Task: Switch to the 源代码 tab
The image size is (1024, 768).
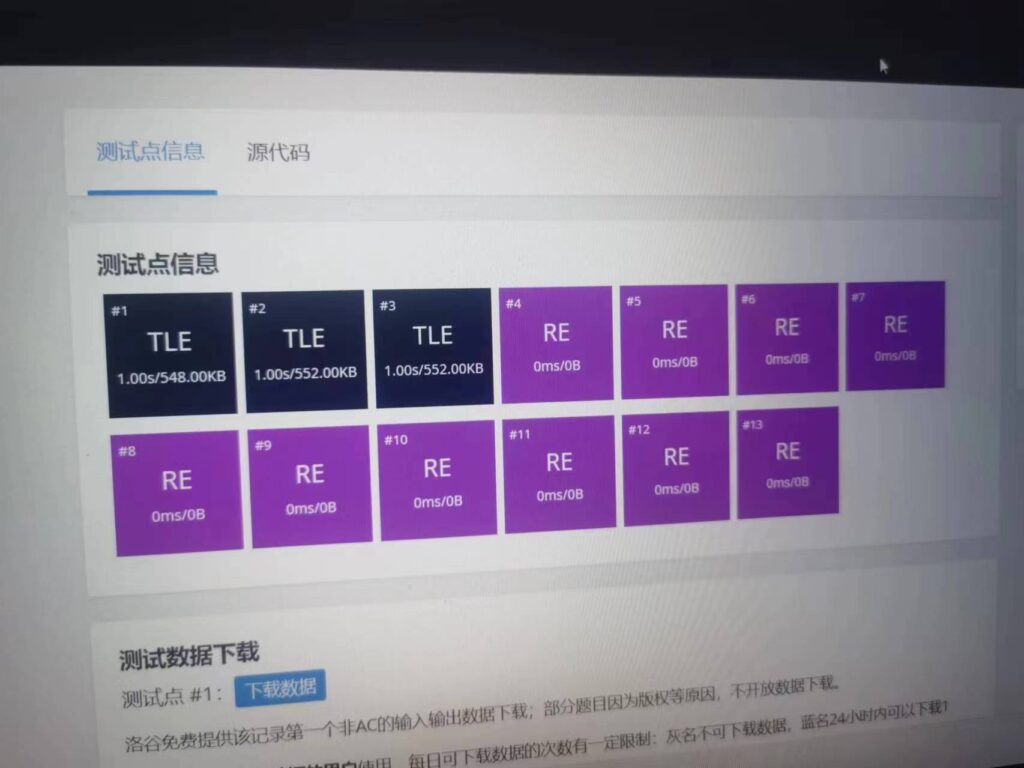Action: [278, 152]
